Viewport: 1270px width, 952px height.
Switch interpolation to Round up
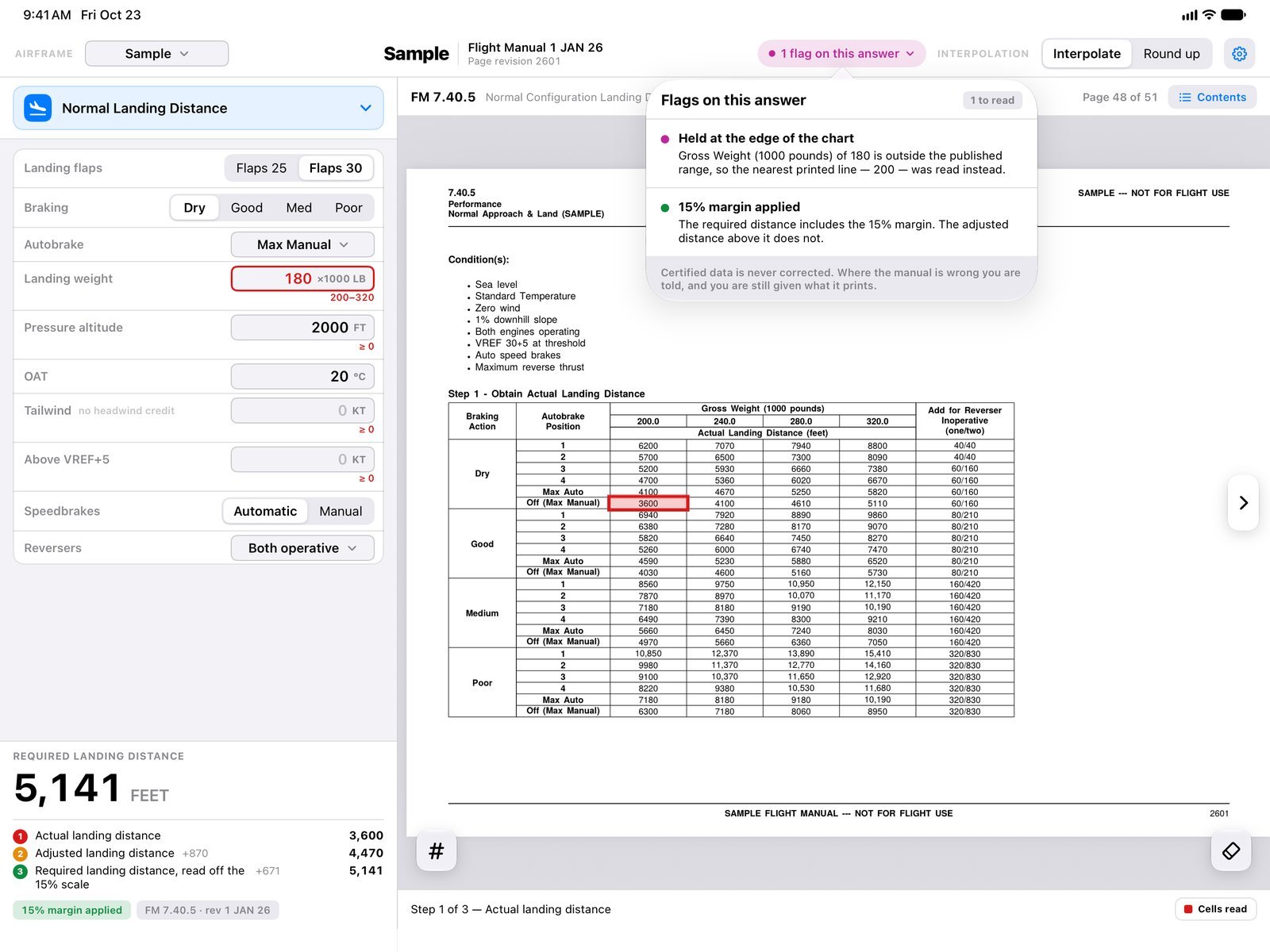(1172, 53)
